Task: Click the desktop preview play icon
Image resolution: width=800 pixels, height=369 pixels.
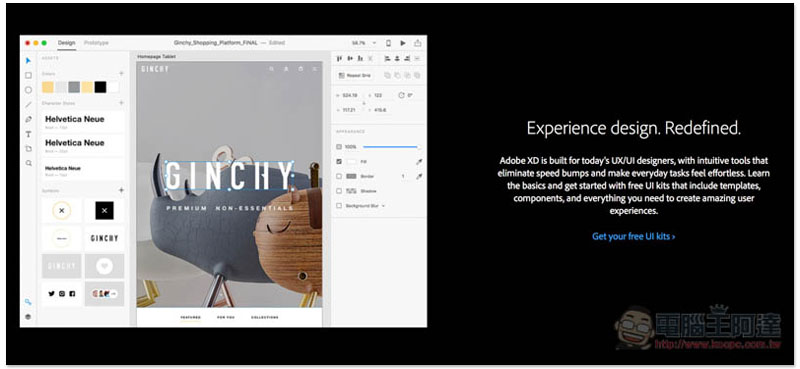Action: (403, 43)
